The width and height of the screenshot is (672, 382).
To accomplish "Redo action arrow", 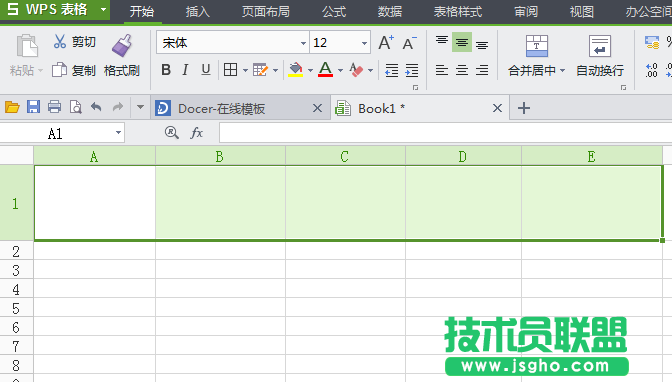I will [x=117, y=107].
